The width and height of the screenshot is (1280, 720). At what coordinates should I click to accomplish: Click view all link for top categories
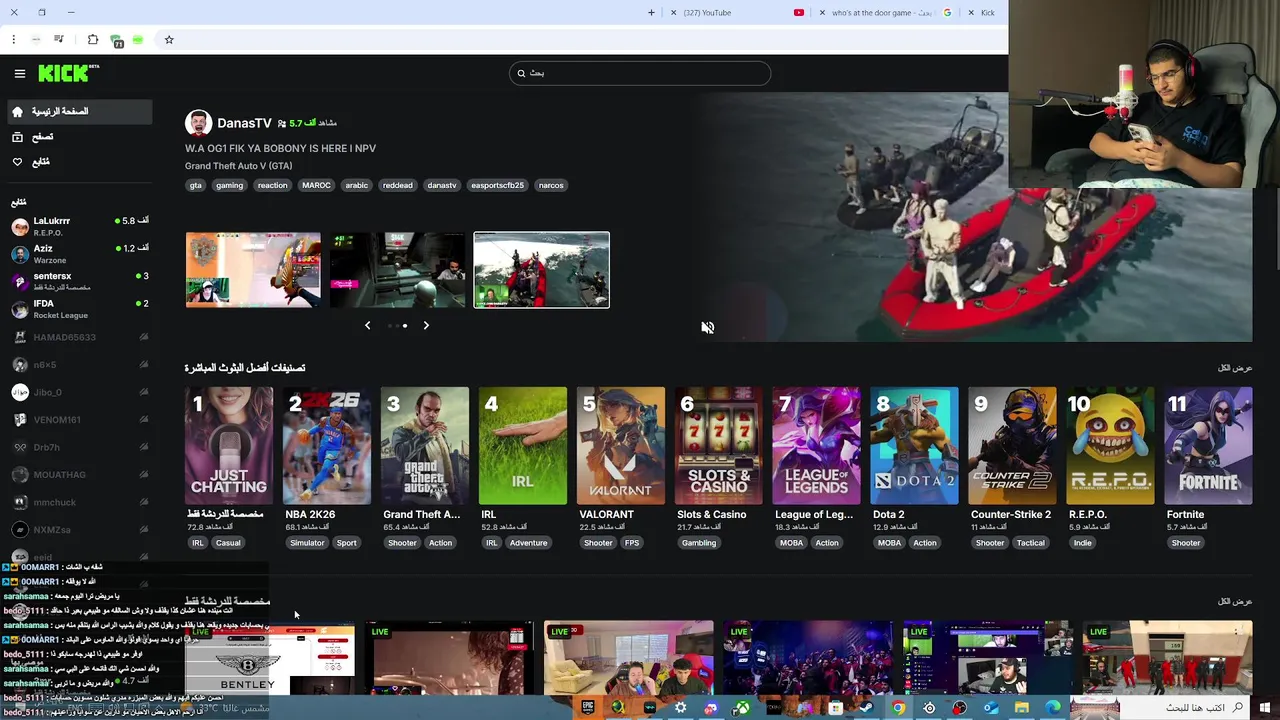click(x=1234, y=368)
